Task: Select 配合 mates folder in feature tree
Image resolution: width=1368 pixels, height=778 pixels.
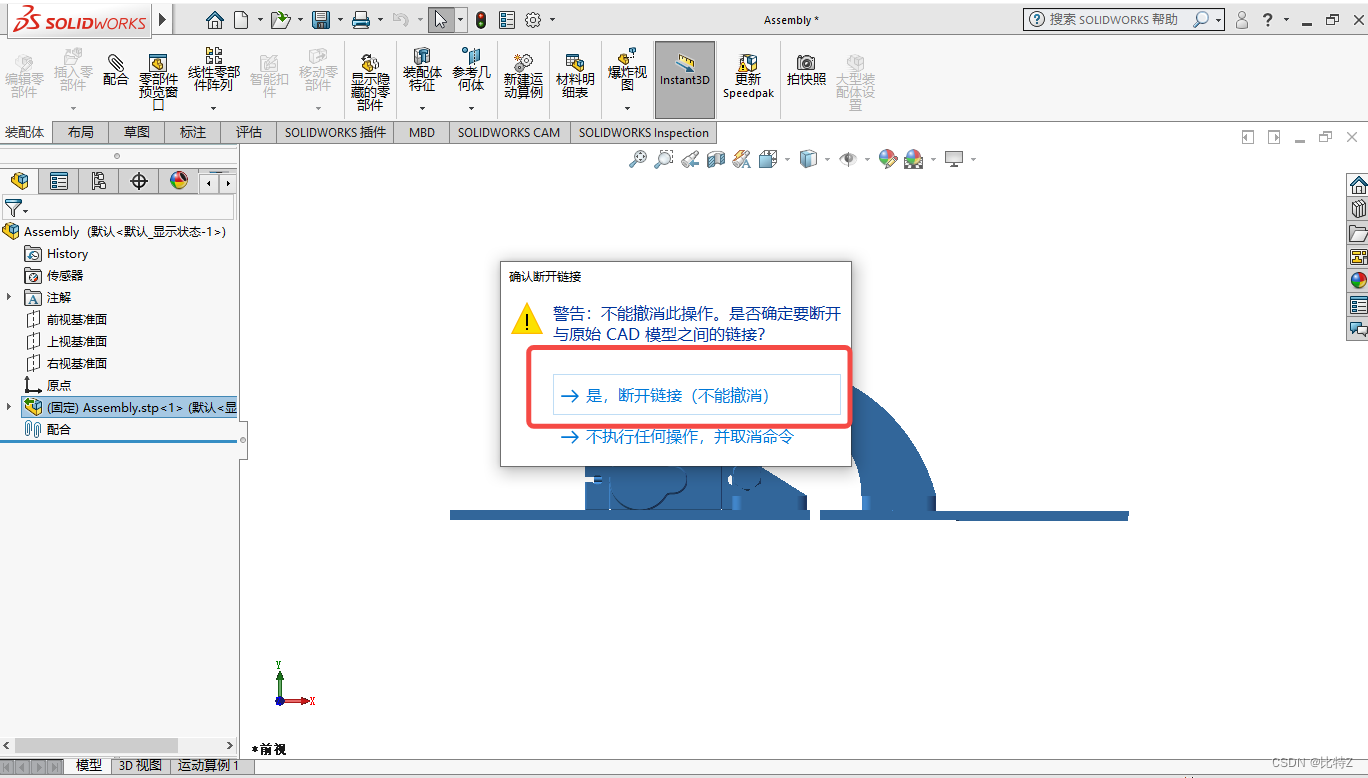Action: click(x=59, y=429)
